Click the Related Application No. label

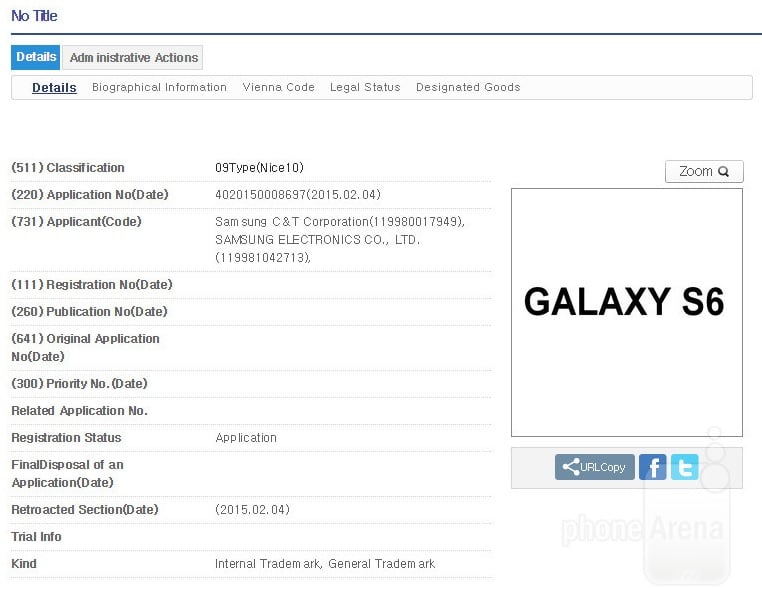(79, 411)
